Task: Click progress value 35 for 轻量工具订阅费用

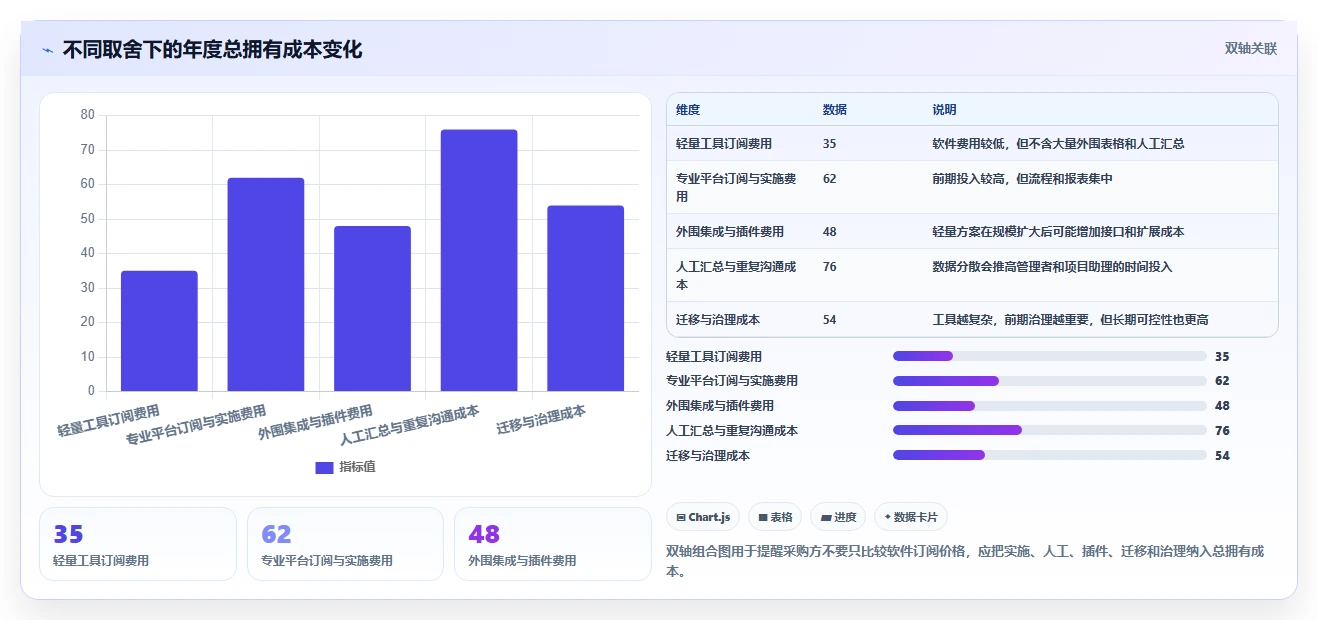Action: pyautogui.click(x=1222, y=356)
